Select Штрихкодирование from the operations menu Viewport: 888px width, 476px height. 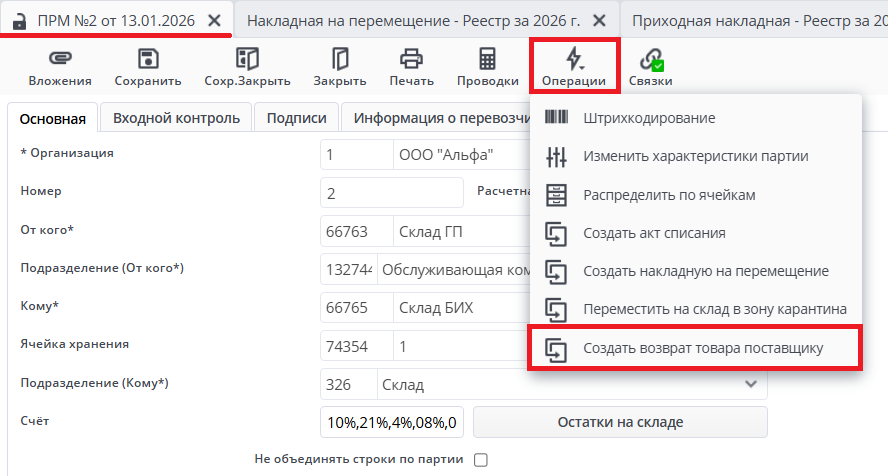(x=649, y=118)
